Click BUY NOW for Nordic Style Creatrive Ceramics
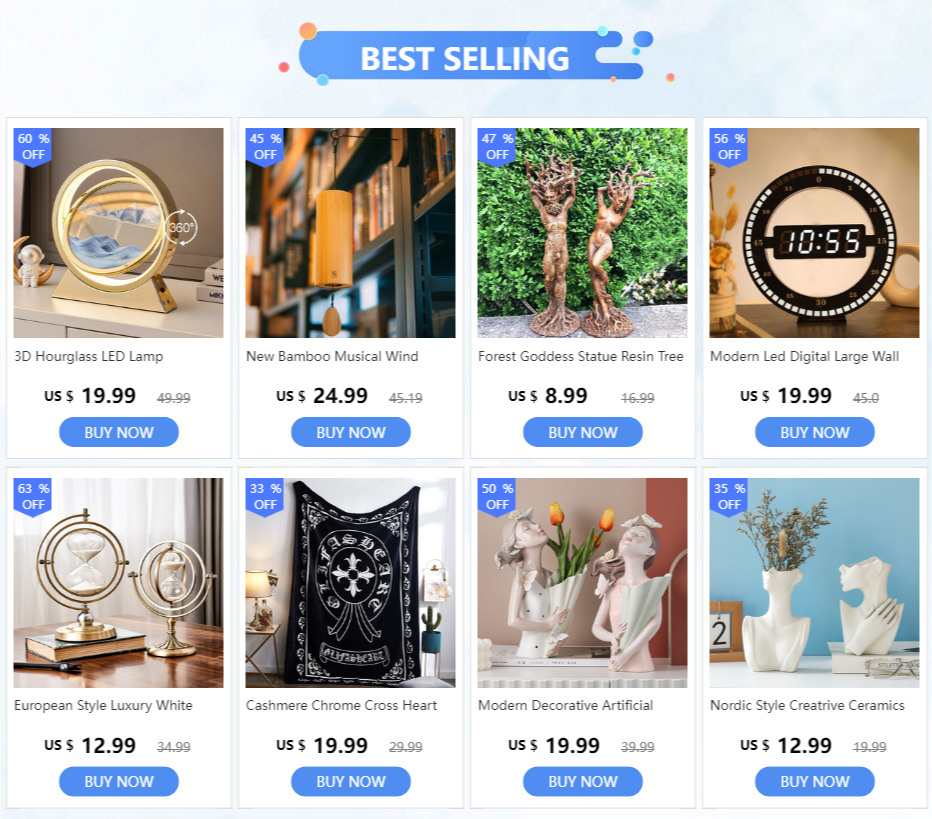Image resolution: width=932 pixels, height=819 pixels. pyautogui.click(x=815, y=782)
